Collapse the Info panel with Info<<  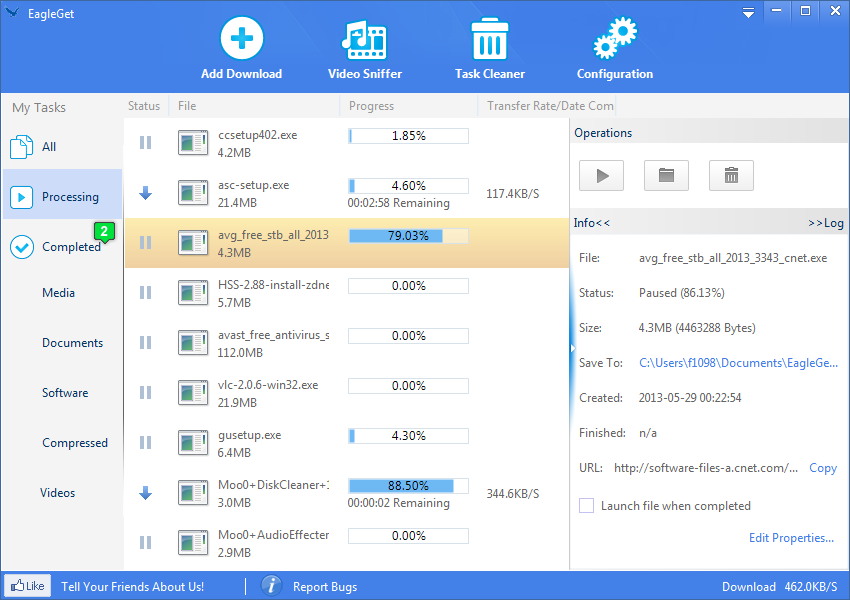[x=592, y=223]
